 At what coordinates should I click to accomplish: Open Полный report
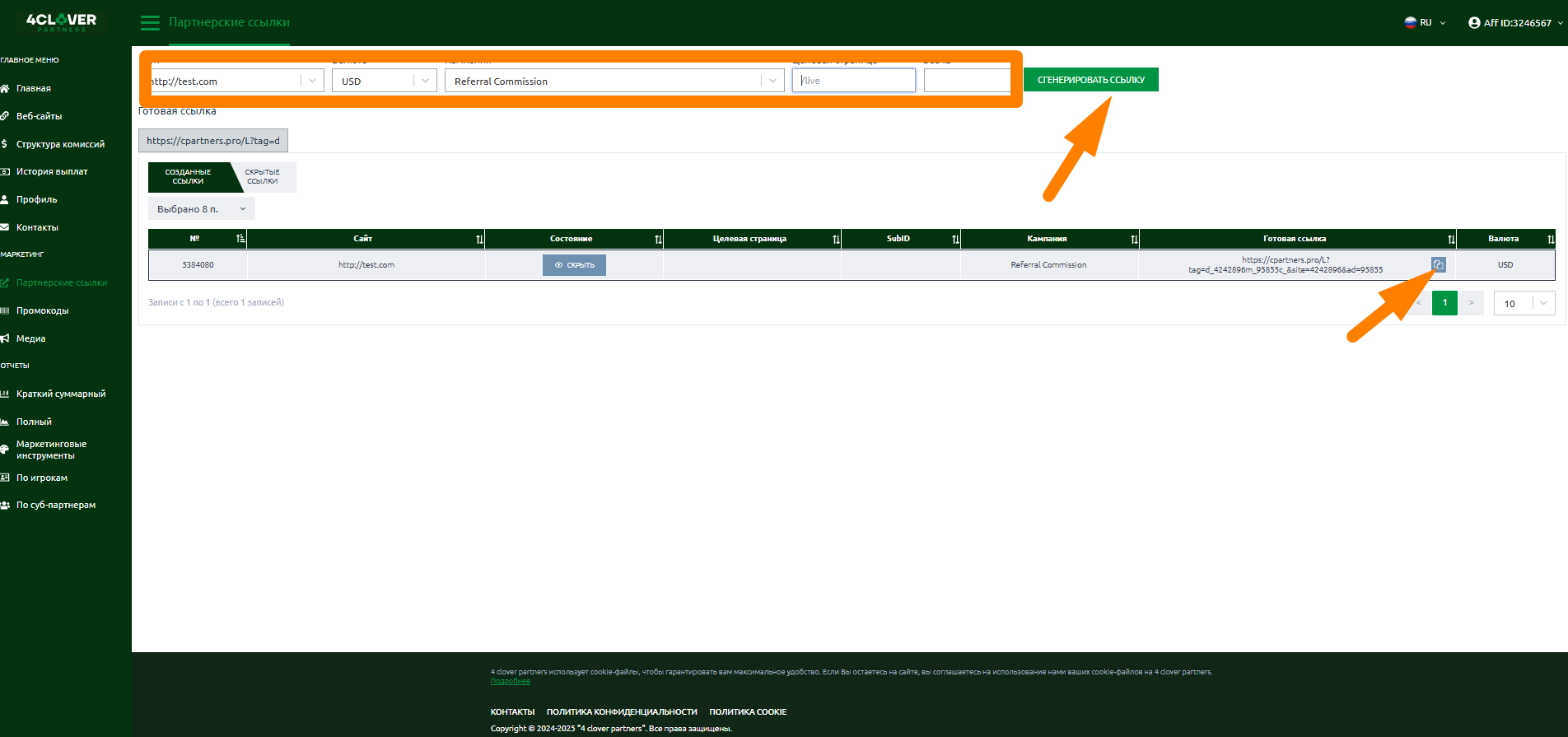click(34, 422)
